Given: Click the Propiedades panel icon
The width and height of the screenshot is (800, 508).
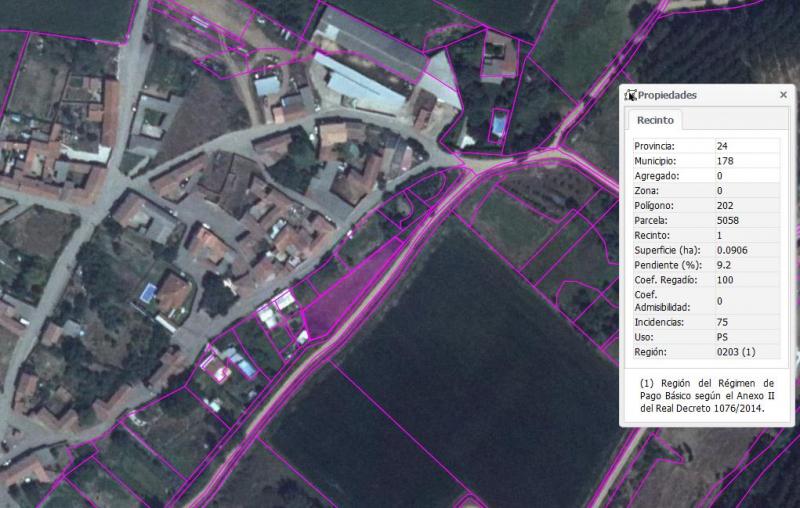Looking at the screenshot, I should click(630, 95).
